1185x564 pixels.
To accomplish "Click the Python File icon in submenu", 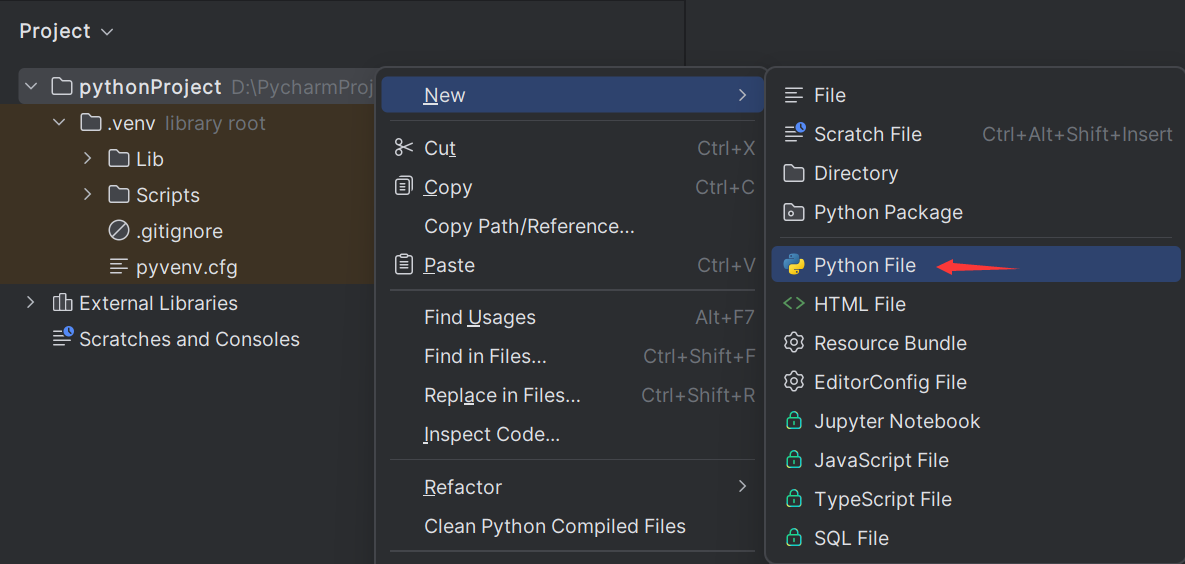I will 794,265.
